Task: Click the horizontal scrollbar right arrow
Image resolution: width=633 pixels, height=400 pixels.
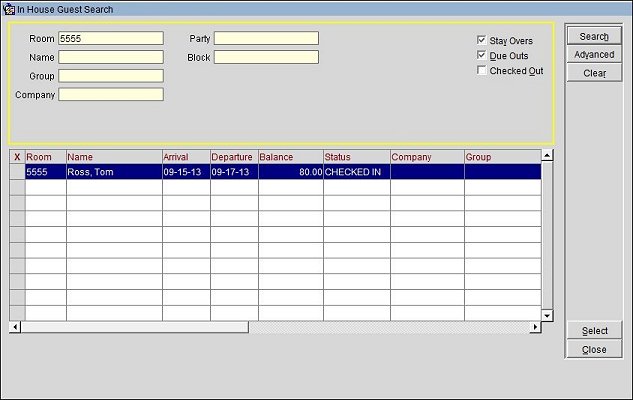Action: coord(536,327)
